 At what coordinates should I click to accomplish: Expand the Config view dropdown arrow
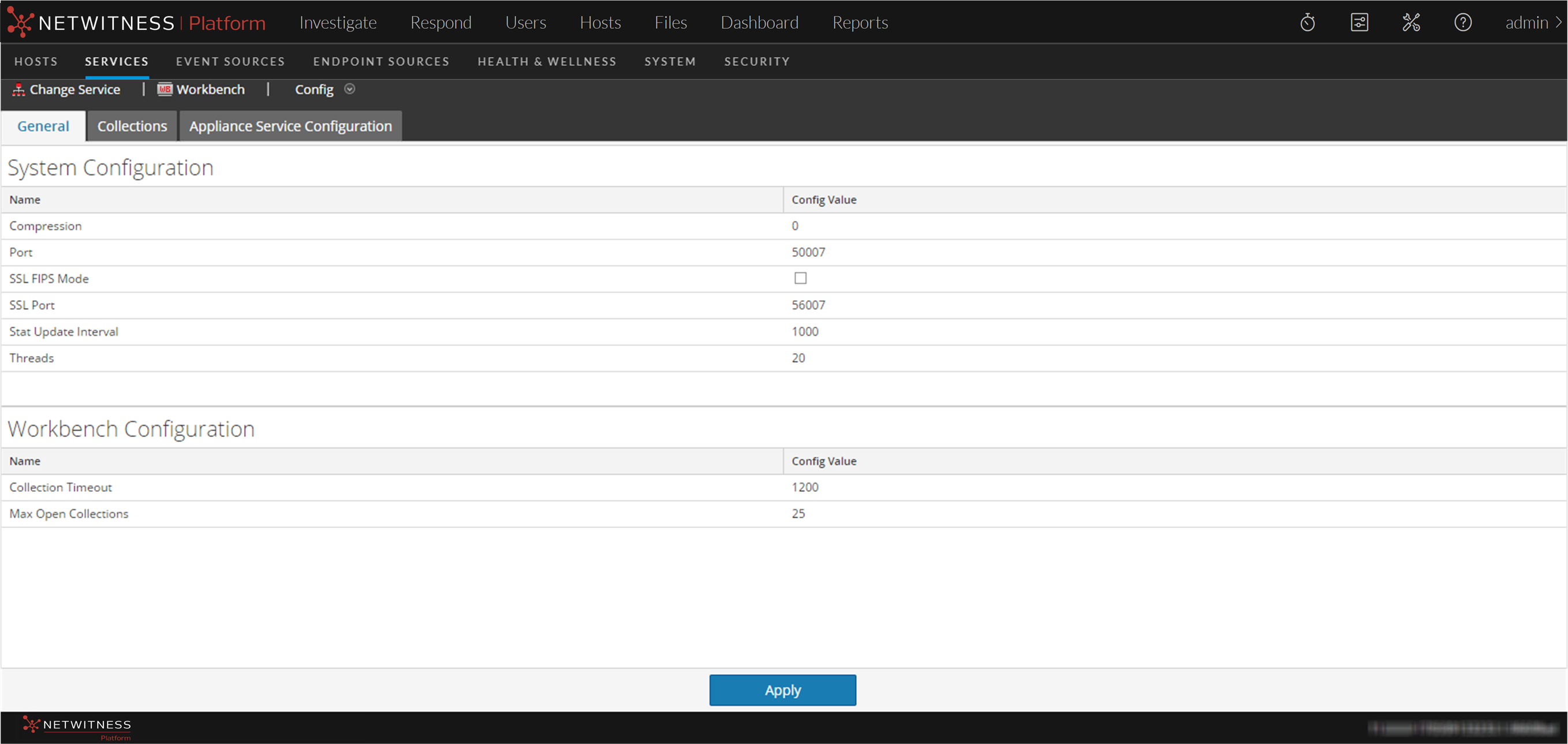(349, 89)
